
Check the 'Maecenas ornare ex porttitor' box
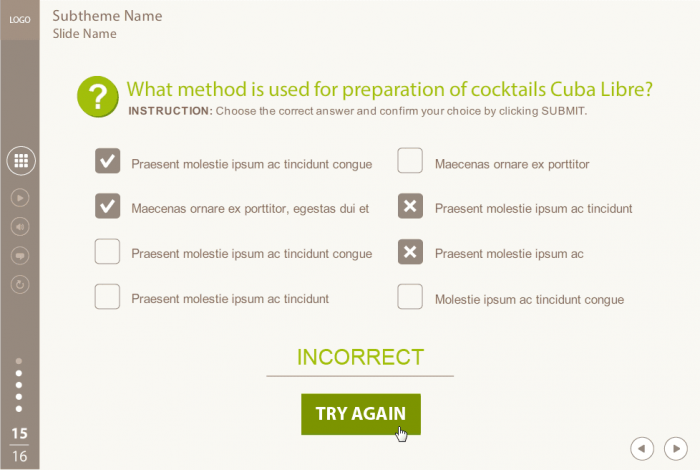tap(410, 161)
